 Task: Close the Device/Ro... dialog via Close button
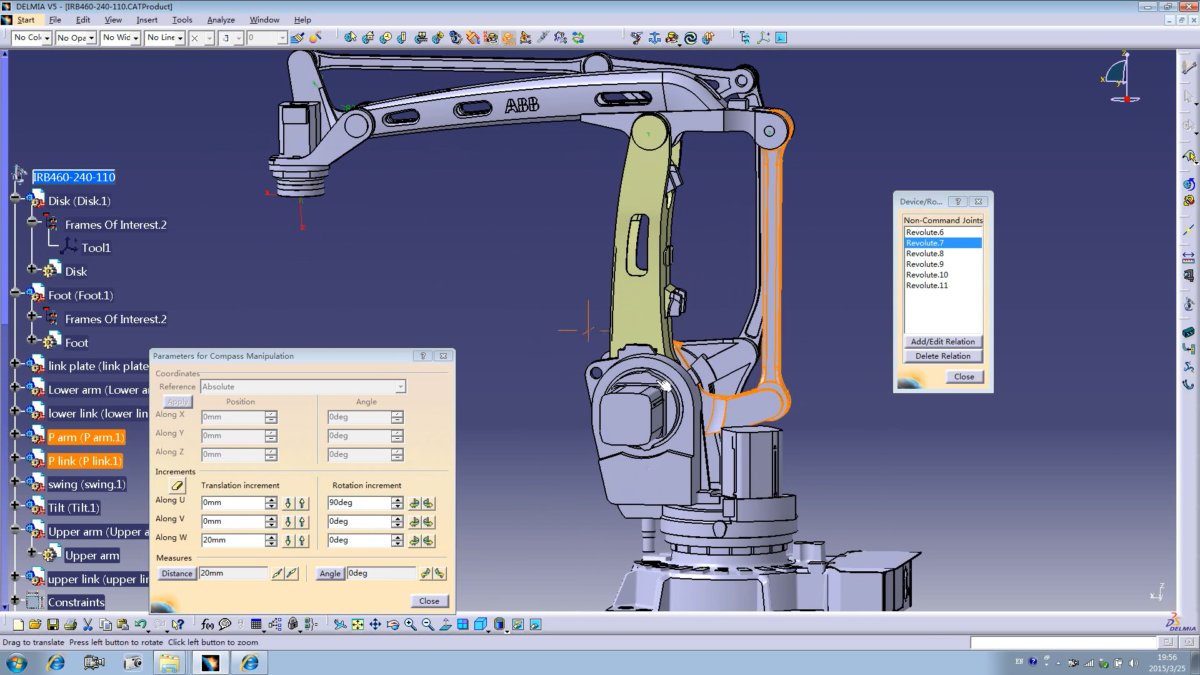(964, 377)
